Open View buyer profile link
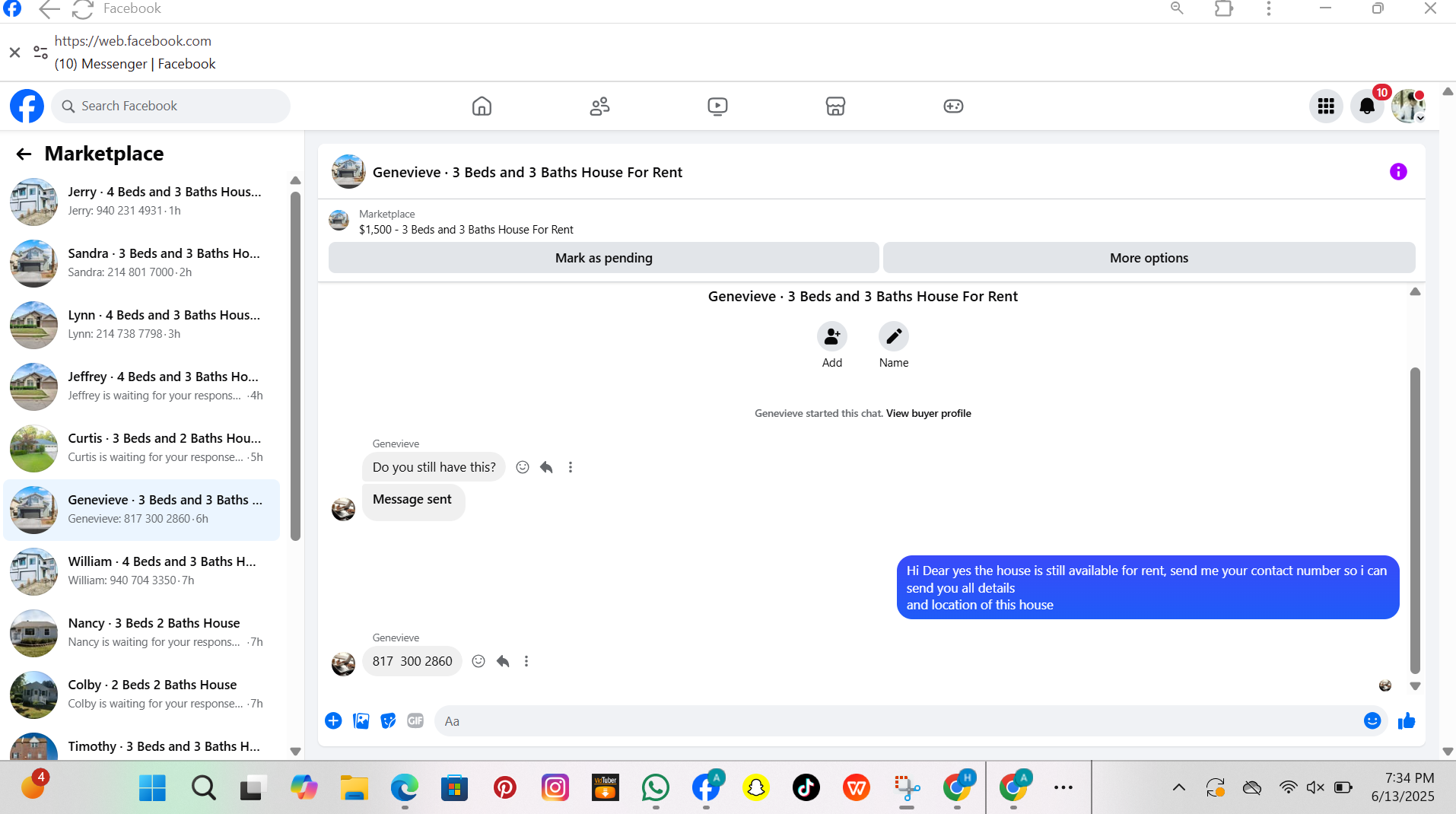1456x814 pixels. click(928, 413)
